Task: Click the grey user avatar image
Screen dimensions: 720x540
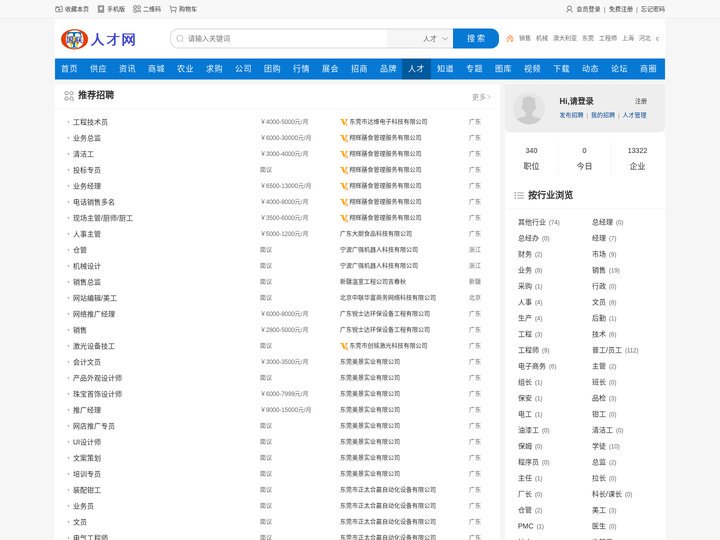Action: click(x=529, y=108)
